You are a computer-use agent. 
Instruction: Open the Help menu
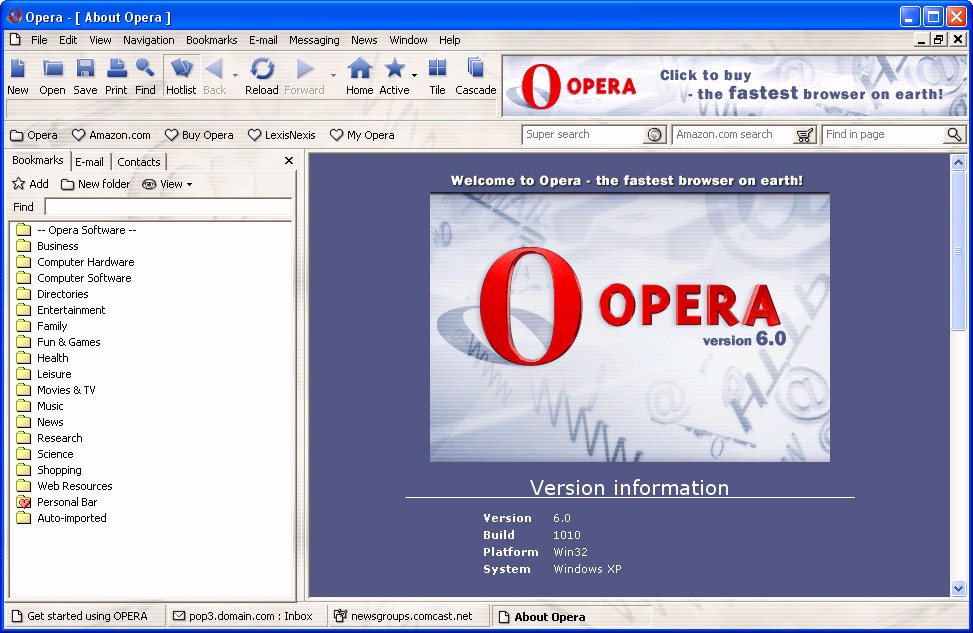pos(450,40)
